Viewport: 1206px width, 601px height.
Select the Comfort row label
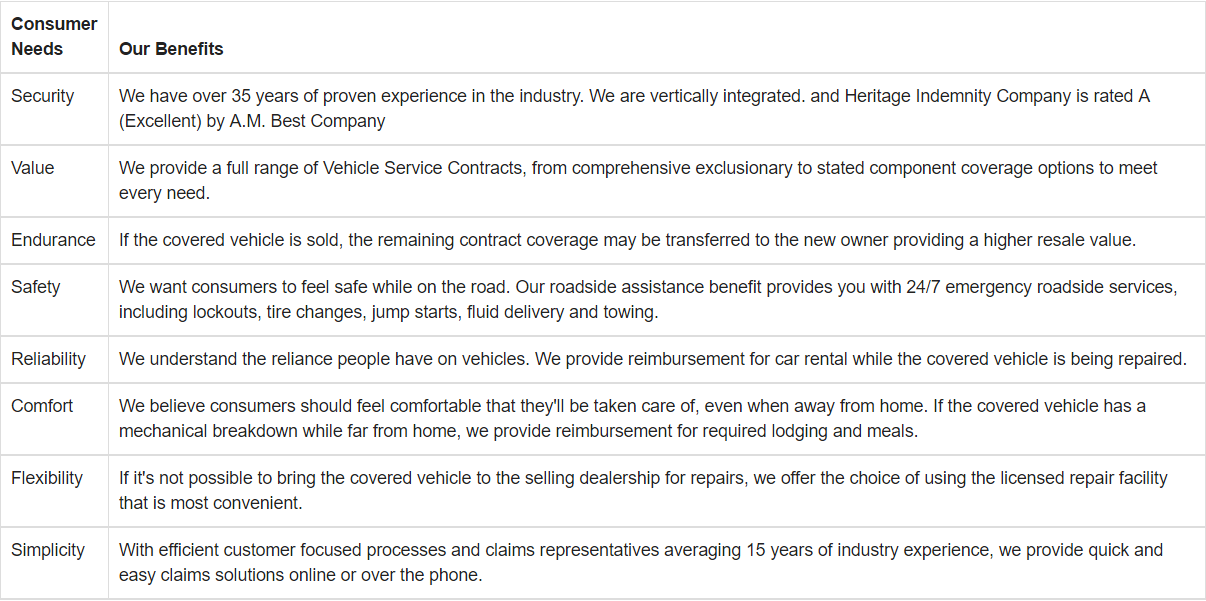tap(42, 406)
